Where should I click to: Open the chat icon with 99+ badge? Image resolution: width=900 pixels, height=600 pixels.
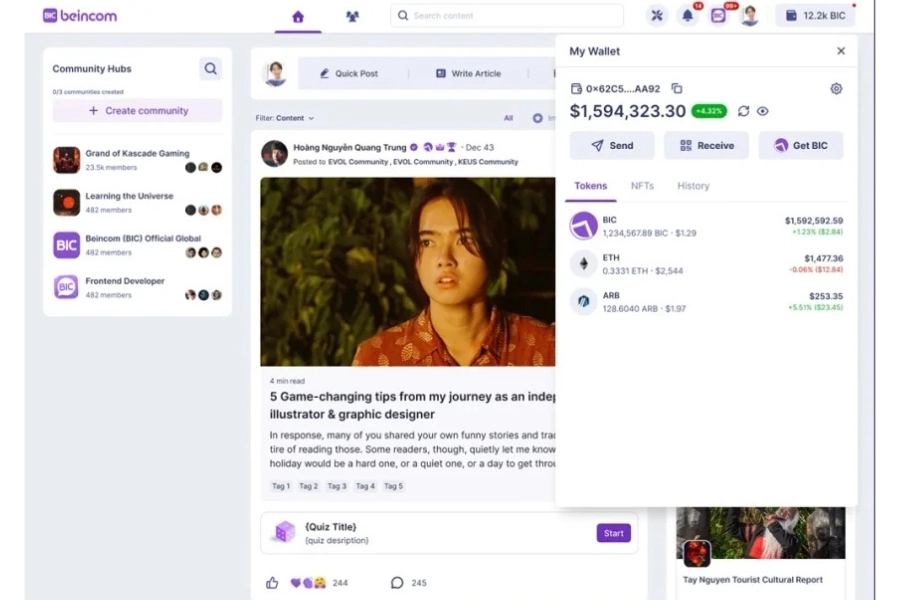click(x=718, y=16)
